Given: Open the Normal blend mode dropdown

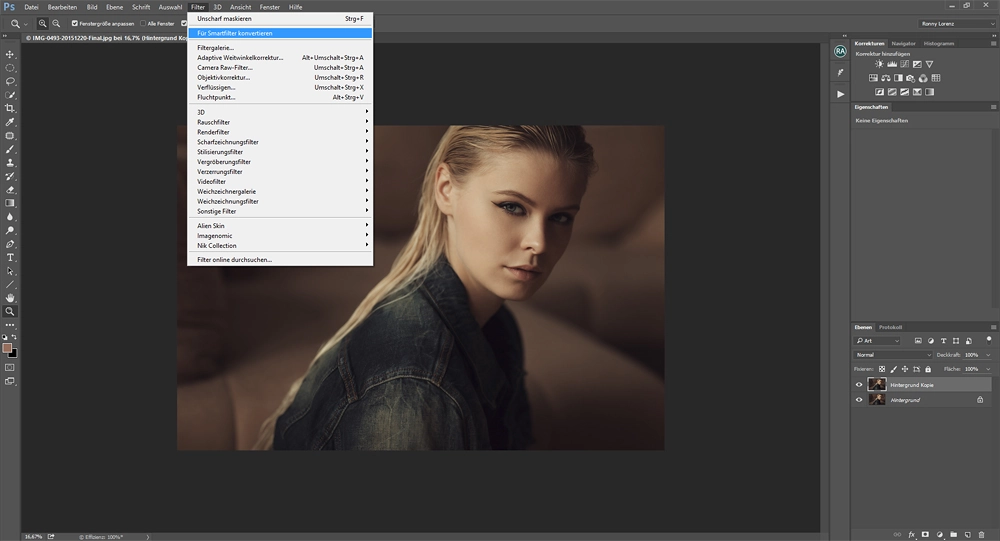Looking at the screenshot, I should (893, 355).
